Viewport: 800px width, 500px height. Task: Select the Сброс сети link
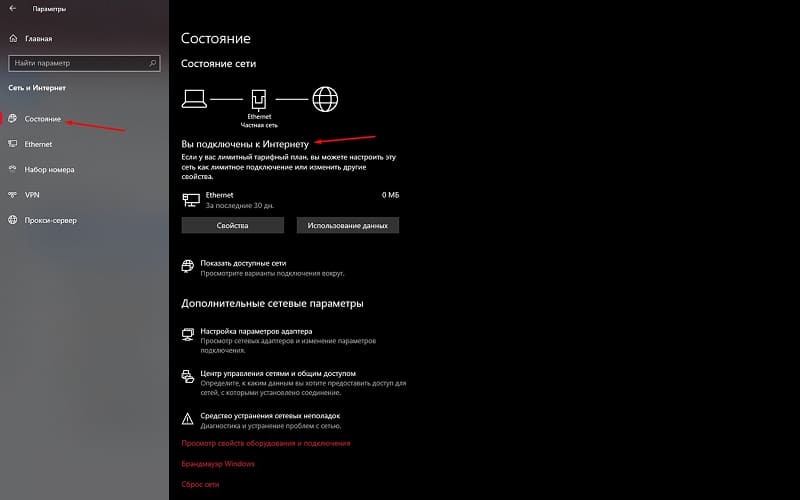click(201, 485)
